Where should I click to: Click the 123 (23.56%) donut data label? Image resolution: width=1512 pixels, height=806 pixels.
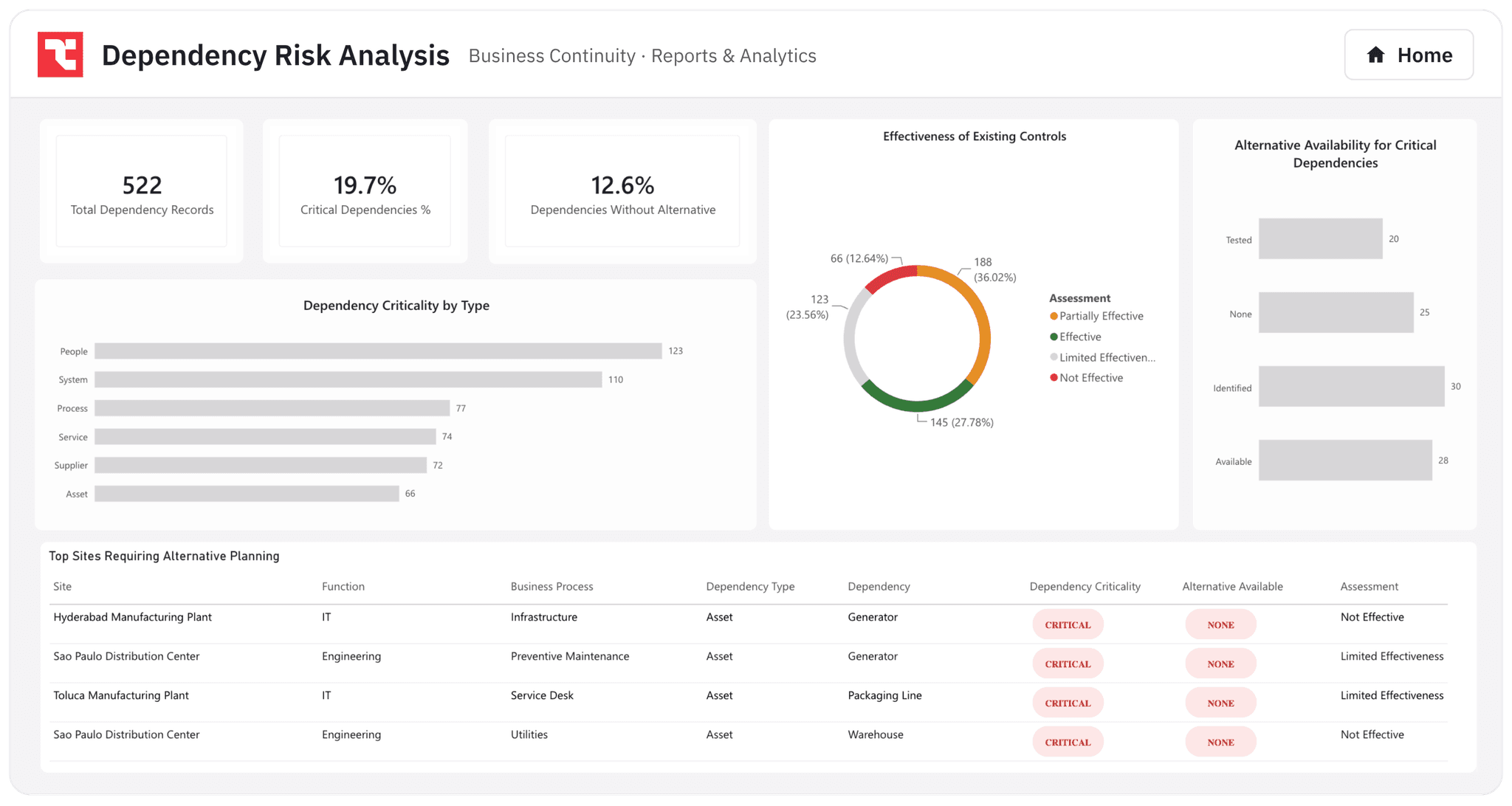point(807,307)
